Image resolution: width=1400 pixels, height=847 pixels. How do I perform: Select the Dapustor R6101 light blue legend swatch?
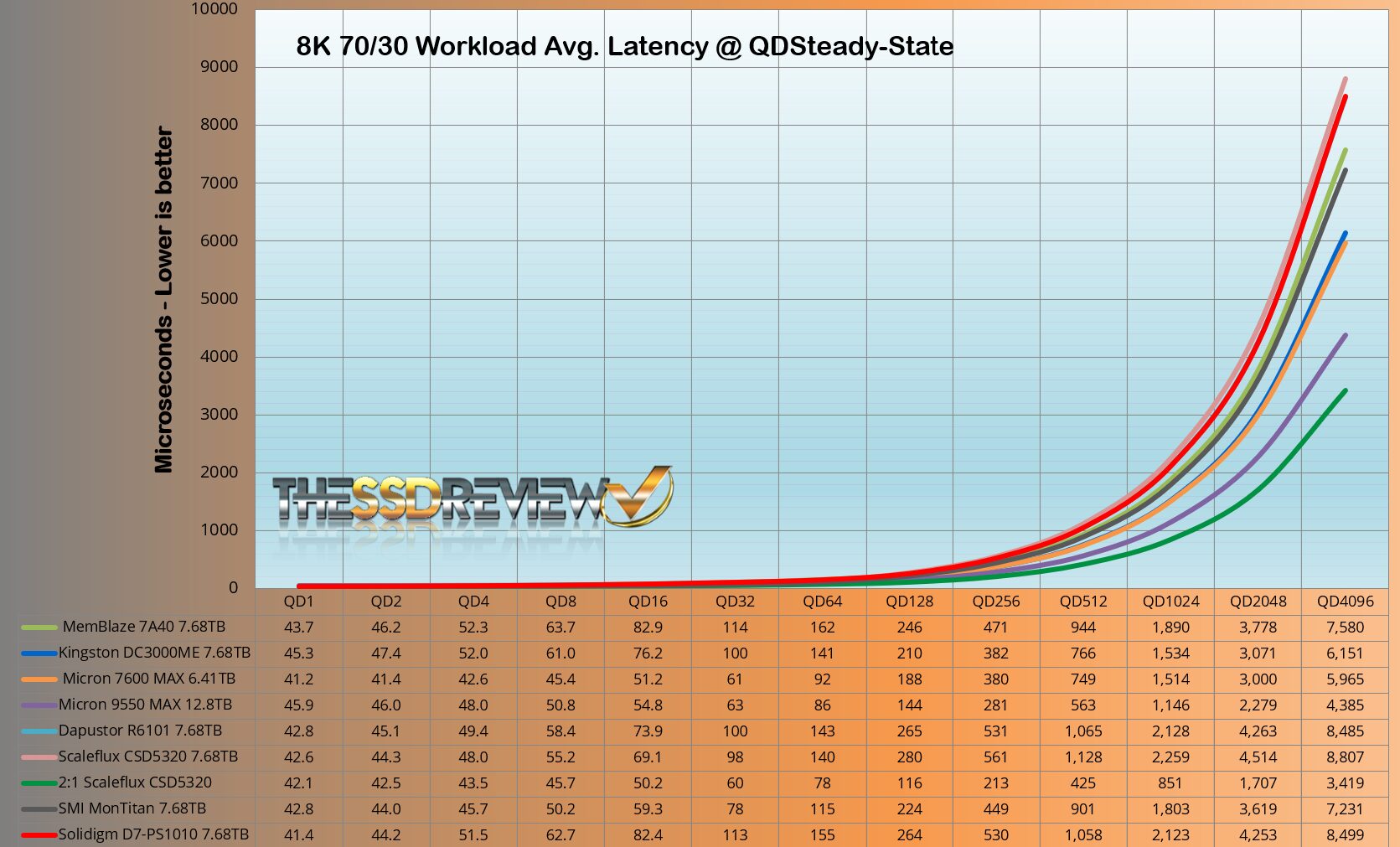pyautogui.click(x=39, y=731)
